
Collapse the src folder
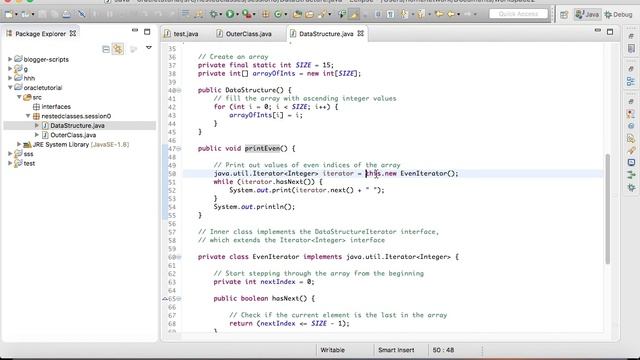coord(19,97)
